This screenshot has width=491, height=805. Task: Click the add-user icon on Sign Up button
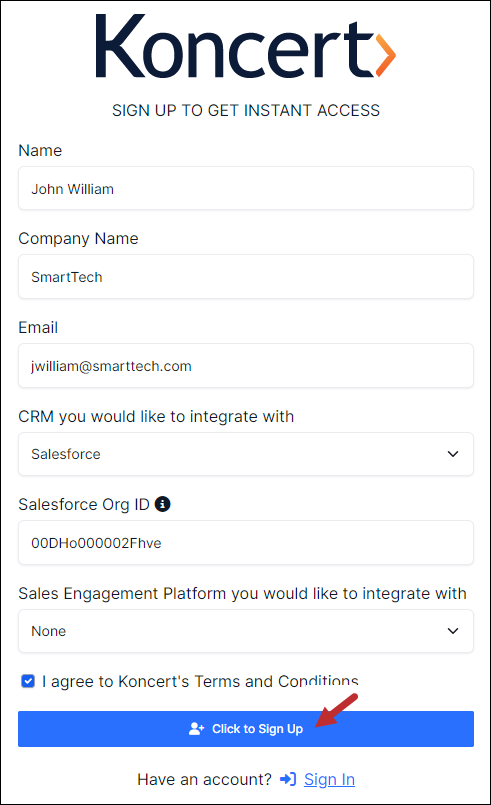click(x=197, y=729)
